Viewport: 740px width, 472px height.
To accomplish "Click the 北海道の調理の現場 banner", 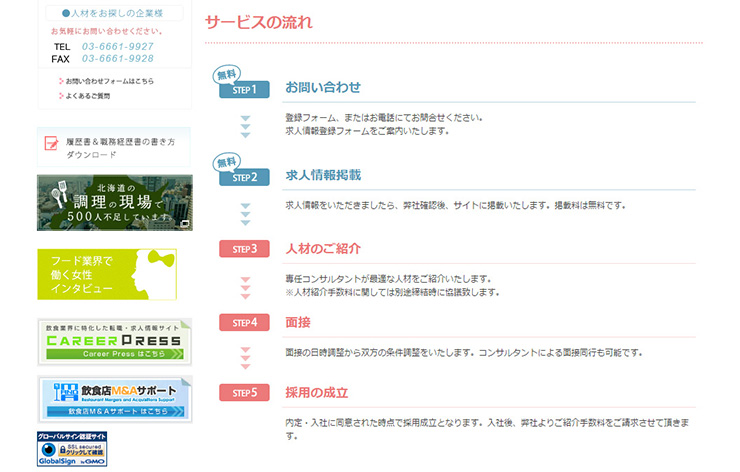I will tap(113, 203).
